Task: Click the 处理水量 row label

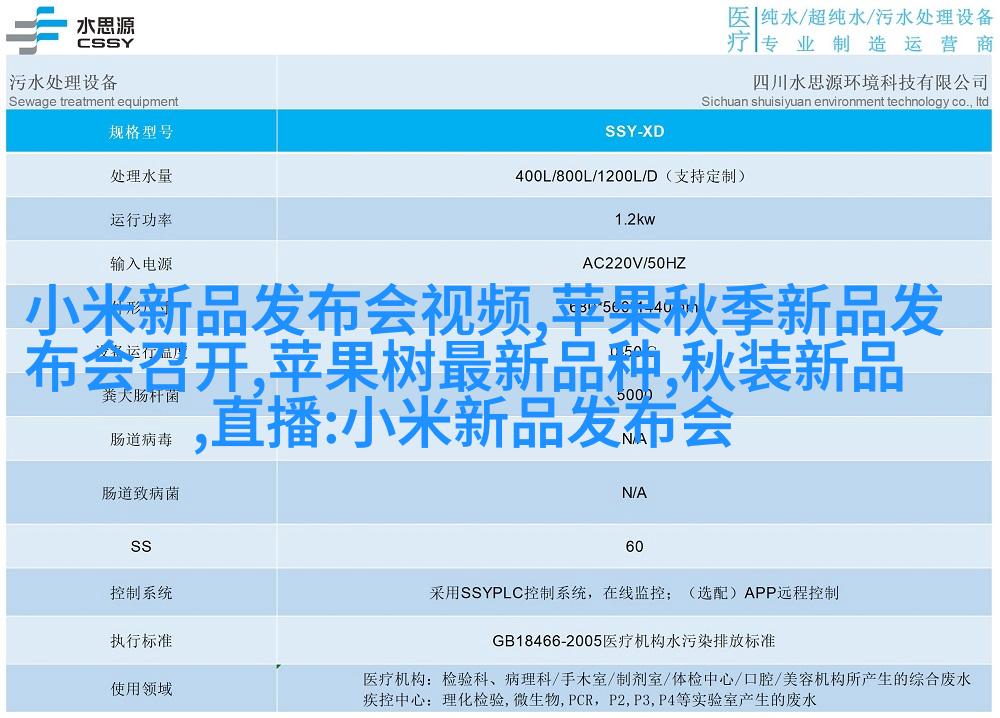Action: (141, 176)
